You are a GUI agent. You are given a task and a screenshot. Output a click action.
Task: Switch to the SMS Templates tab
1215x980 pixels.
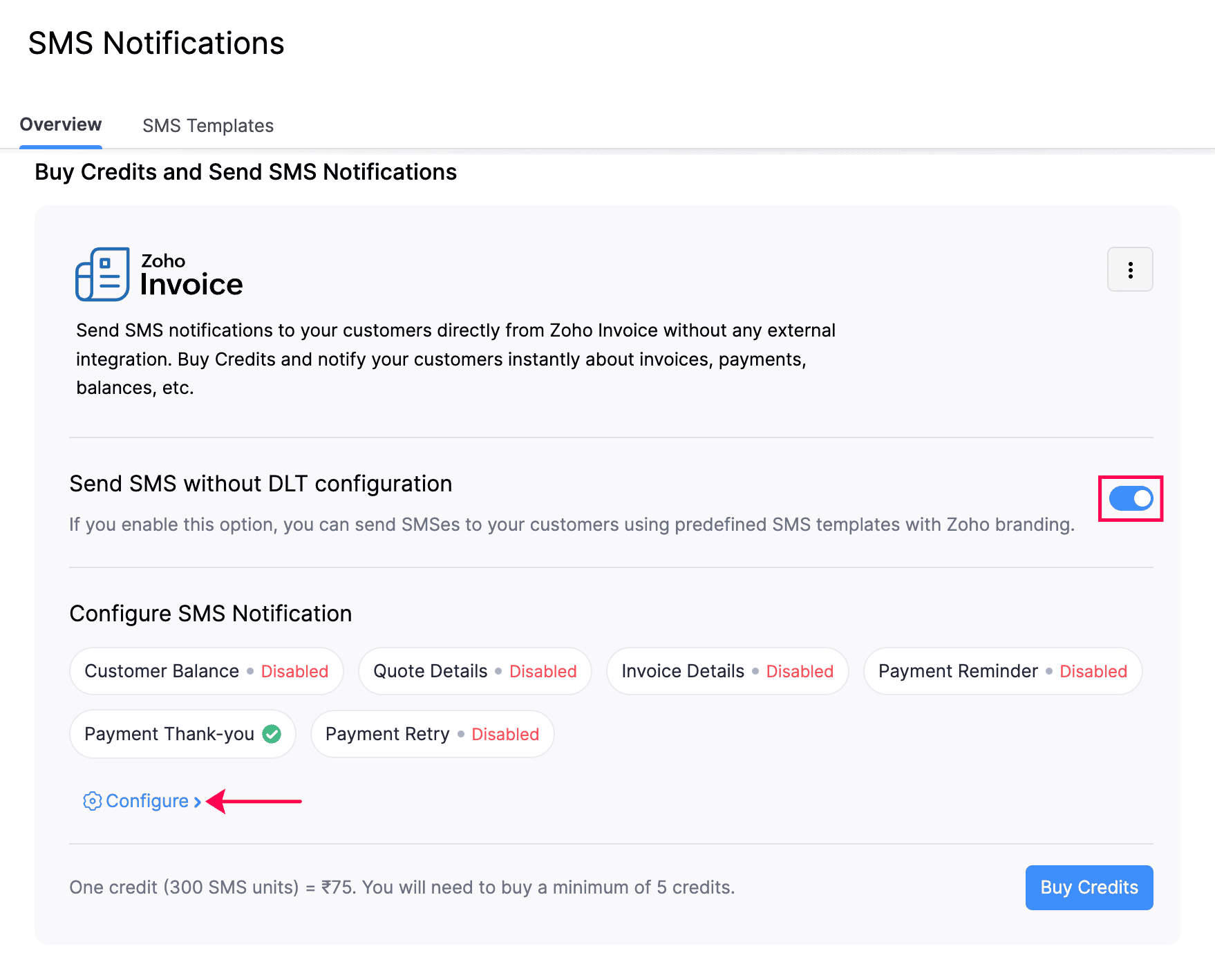(207, 125)
